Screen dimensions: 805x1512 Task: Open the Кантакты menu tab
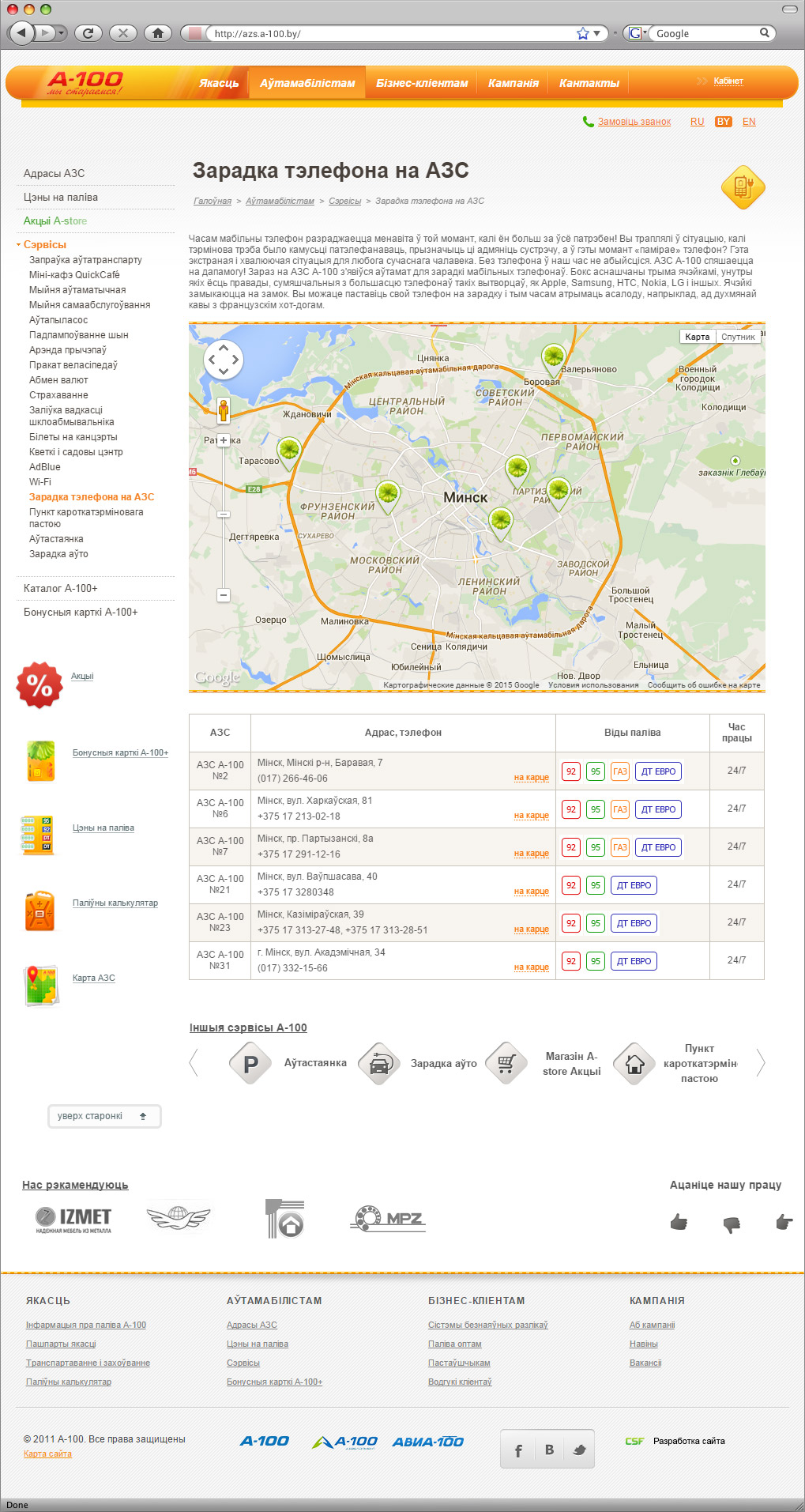pyautogui.click(x=589, y=83)
